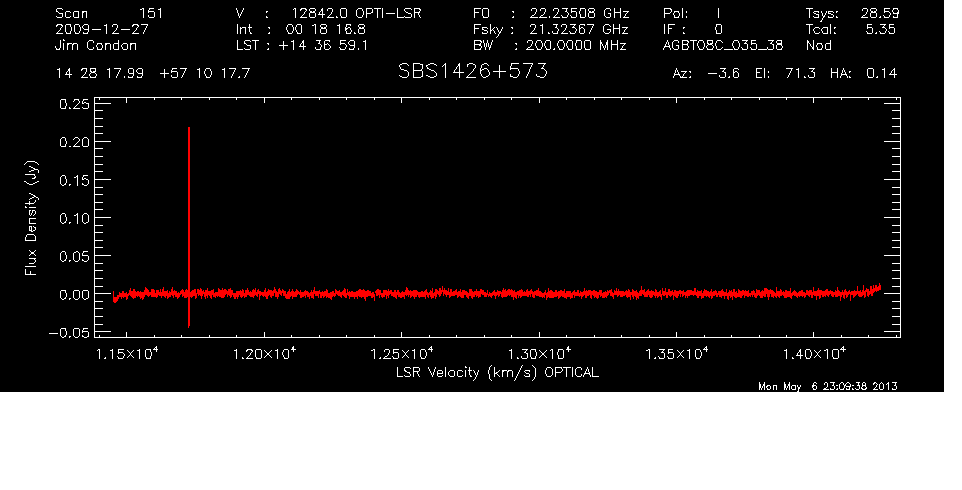Click the 1.40×10⁴ x-axis tick label
The width and height of the screenshot is (962, 490).
(x=814, y=354)
